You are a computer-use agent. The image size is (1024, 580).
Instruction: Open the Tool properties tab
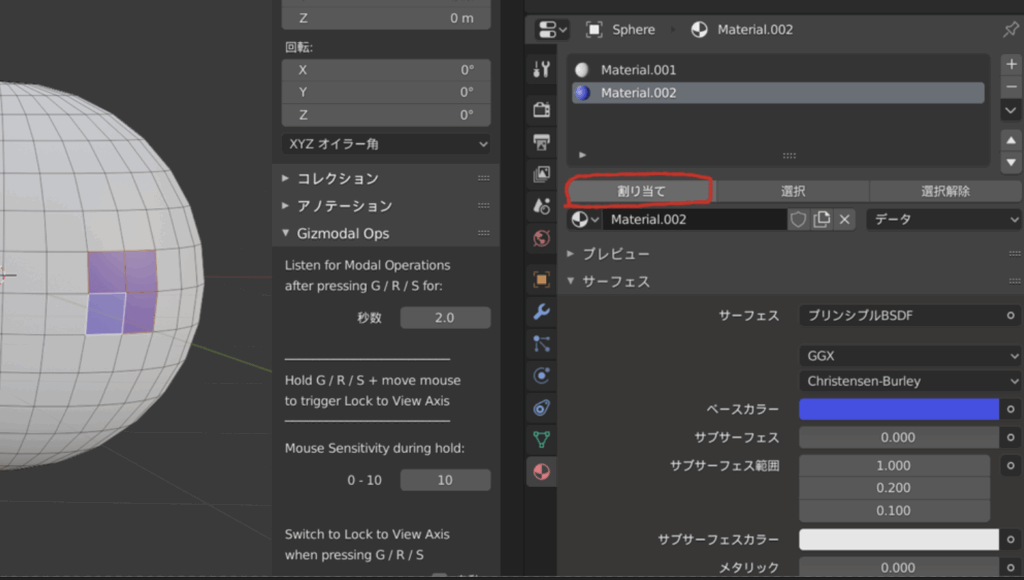(541, 69)
